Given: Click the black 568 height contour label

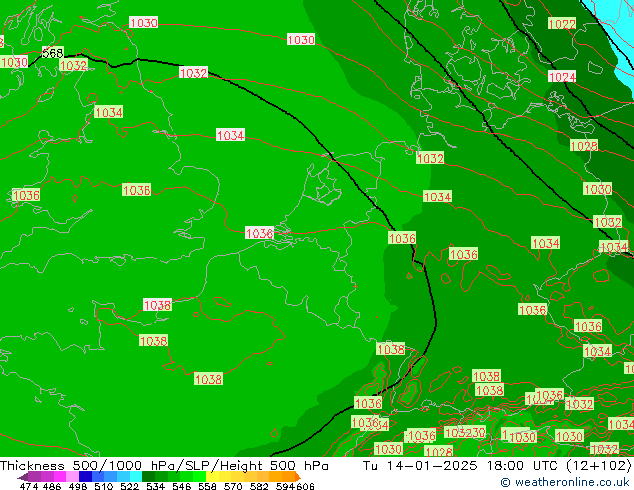Looking at the screenshot, I should 53,53.
